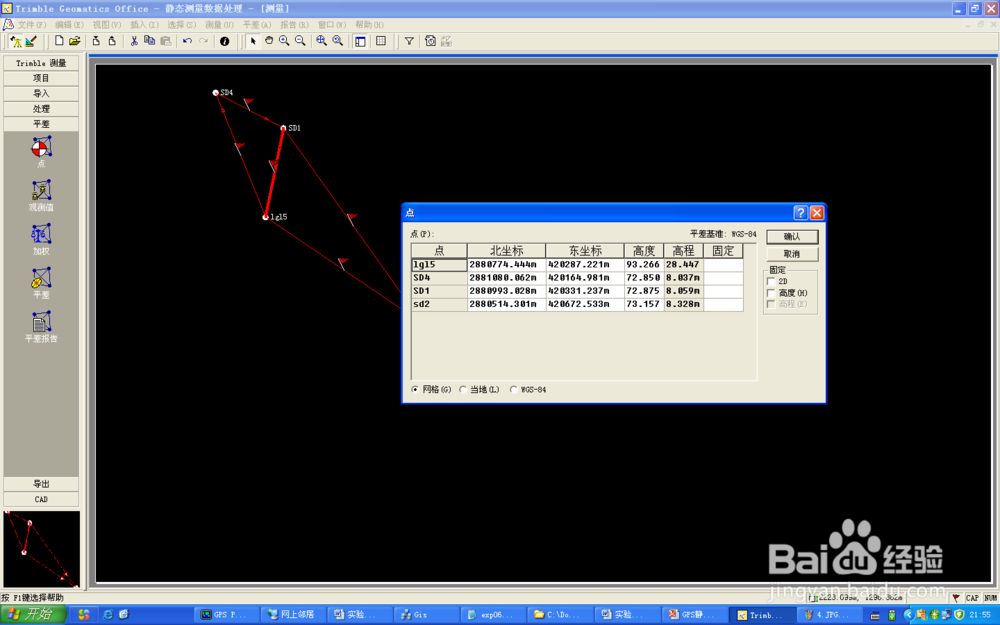The height and width of the screenshot is (625, 1000).
Task: Toggle the grid display icon
Action: [381, 41]
